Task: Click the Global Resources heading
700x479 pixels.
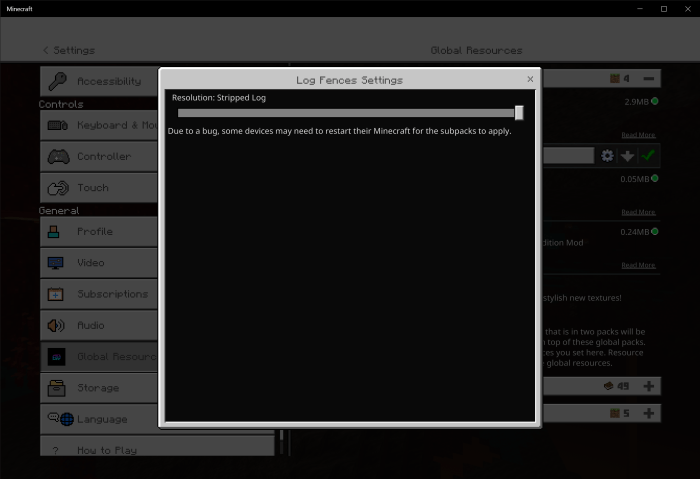Action: tap(476, 50)
